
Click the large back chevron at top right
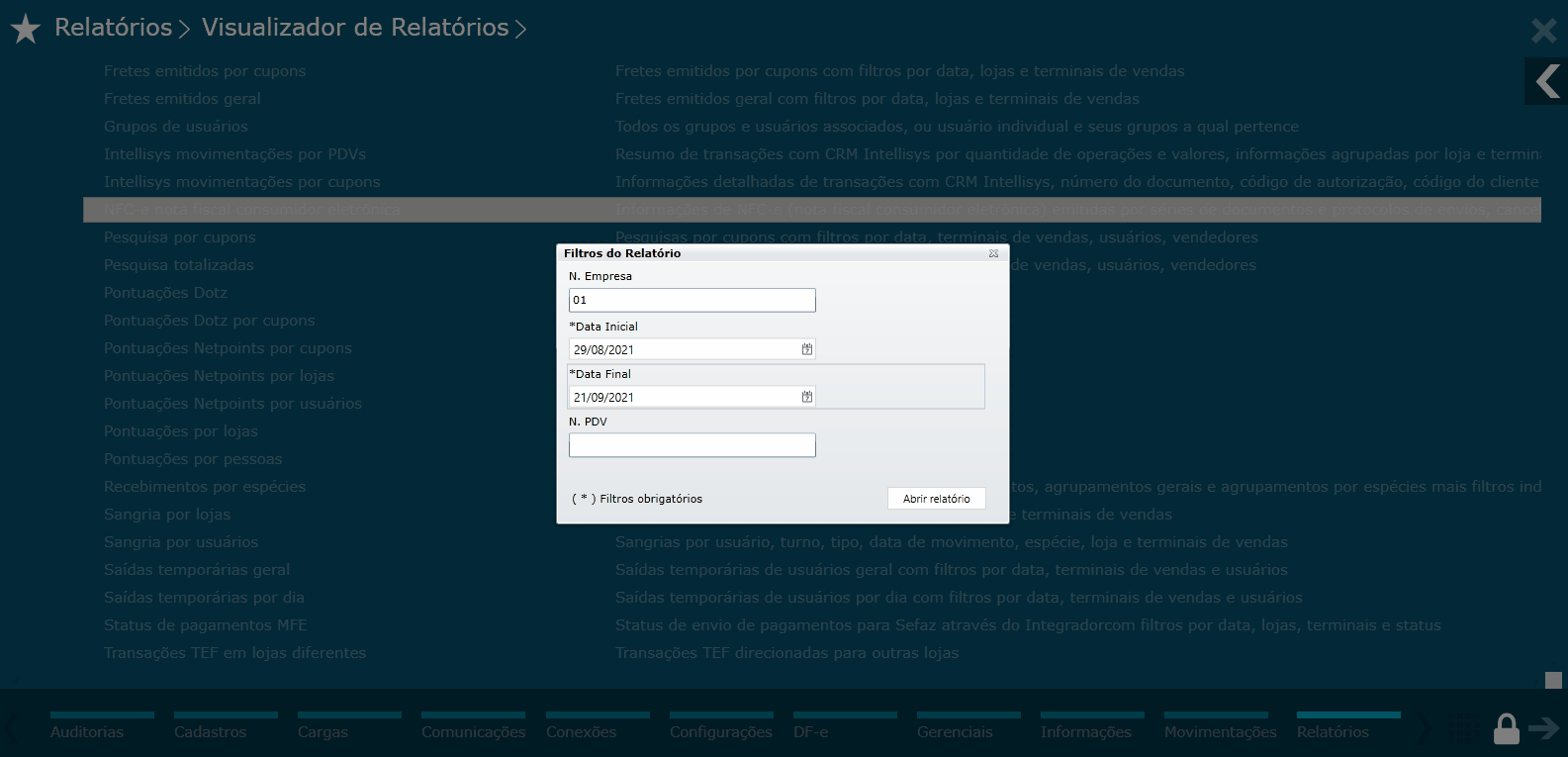tap(1547, 81)
